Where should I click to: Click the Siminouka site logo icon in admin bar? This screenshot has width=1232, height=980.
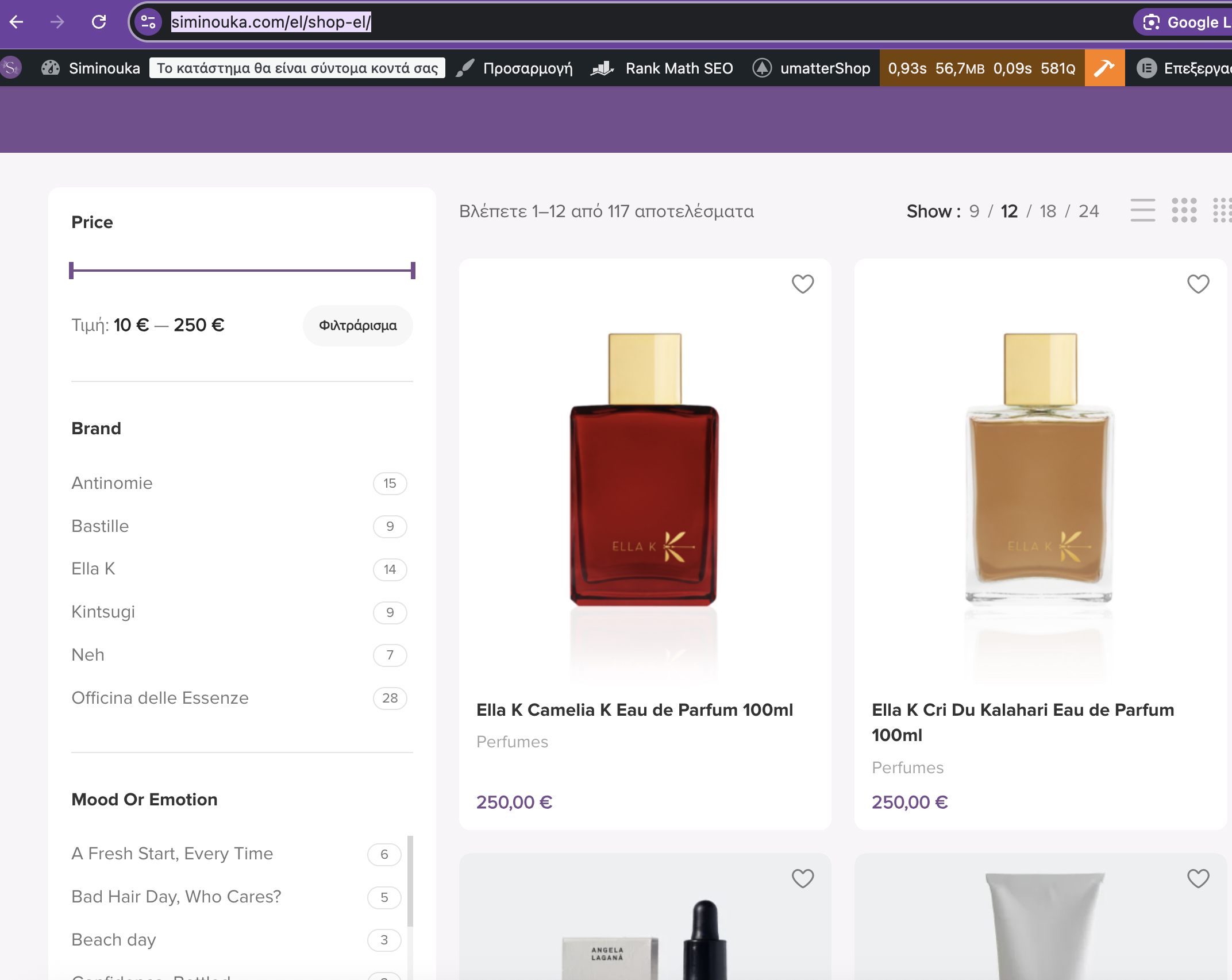pyautogui.click(x=11, y=68)
